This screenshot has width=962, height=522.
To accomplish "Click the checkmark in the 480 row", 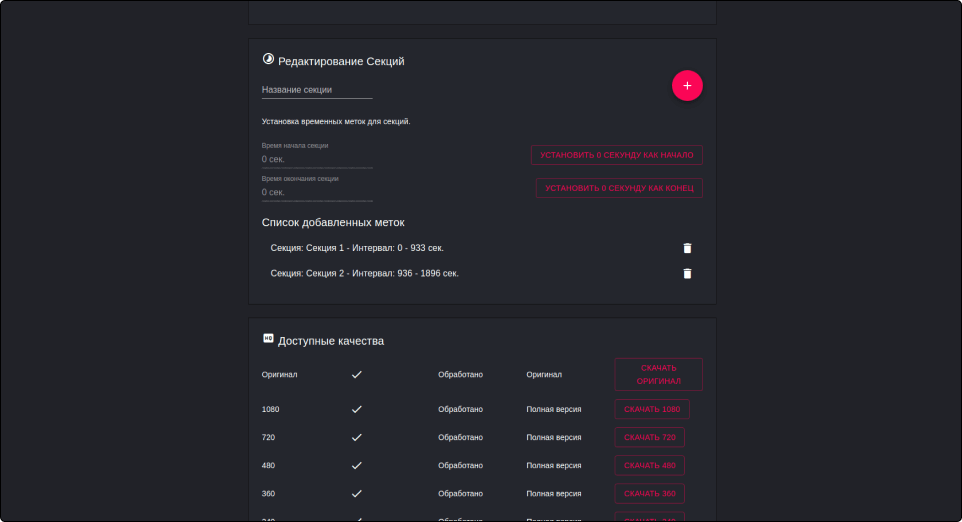I will point(356,465).
